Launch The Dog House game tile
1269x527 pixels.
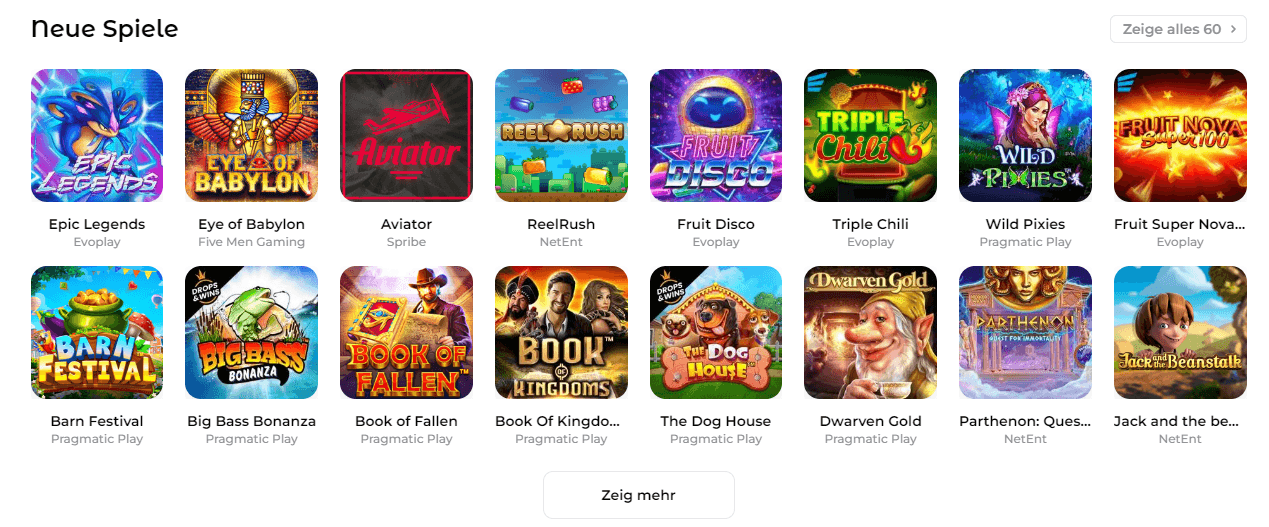tap(716, 333)
